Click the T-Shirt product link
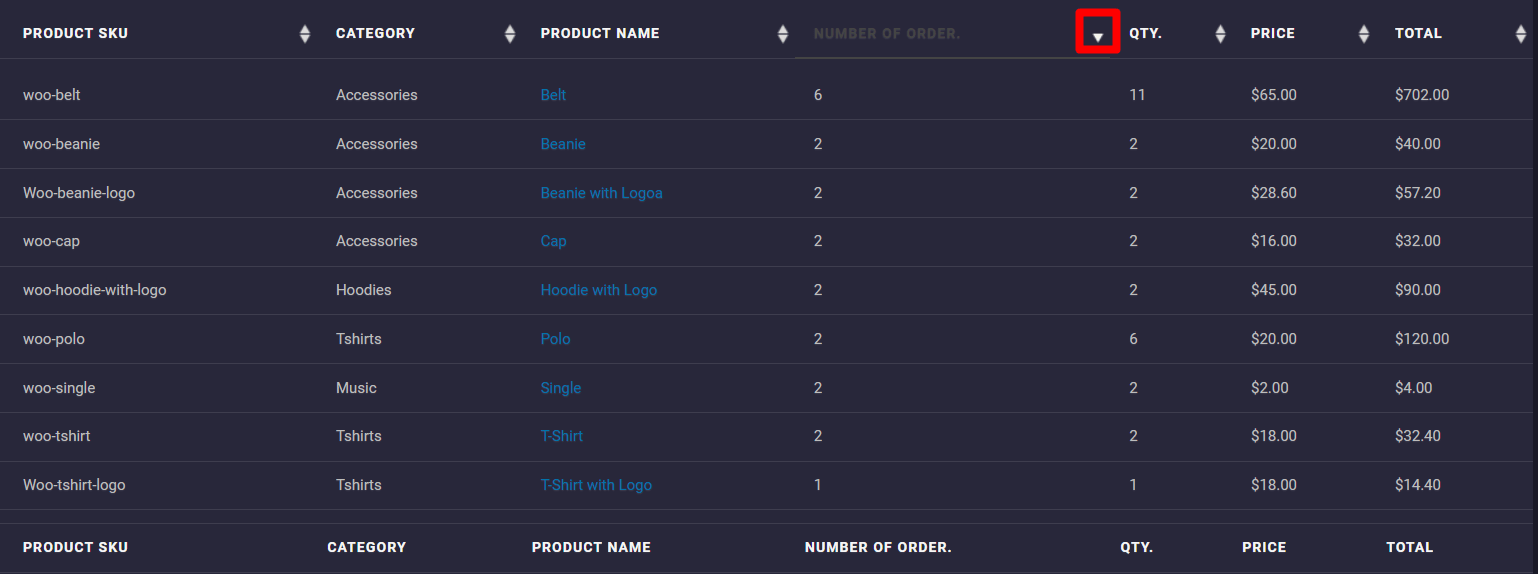 click(x=562, y=436)
